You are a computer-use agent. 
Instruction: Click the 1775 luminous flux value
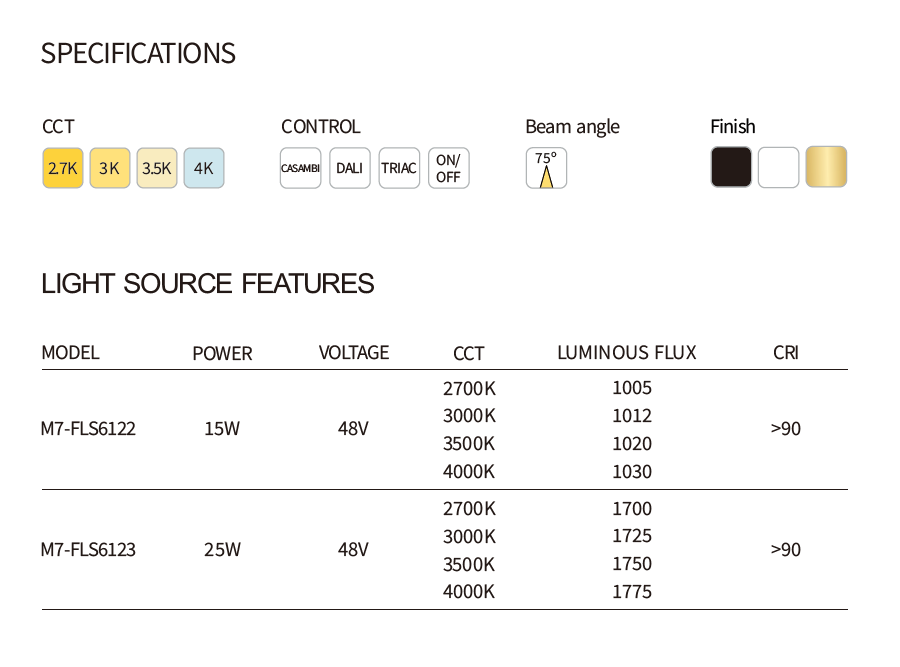(631, 592)
